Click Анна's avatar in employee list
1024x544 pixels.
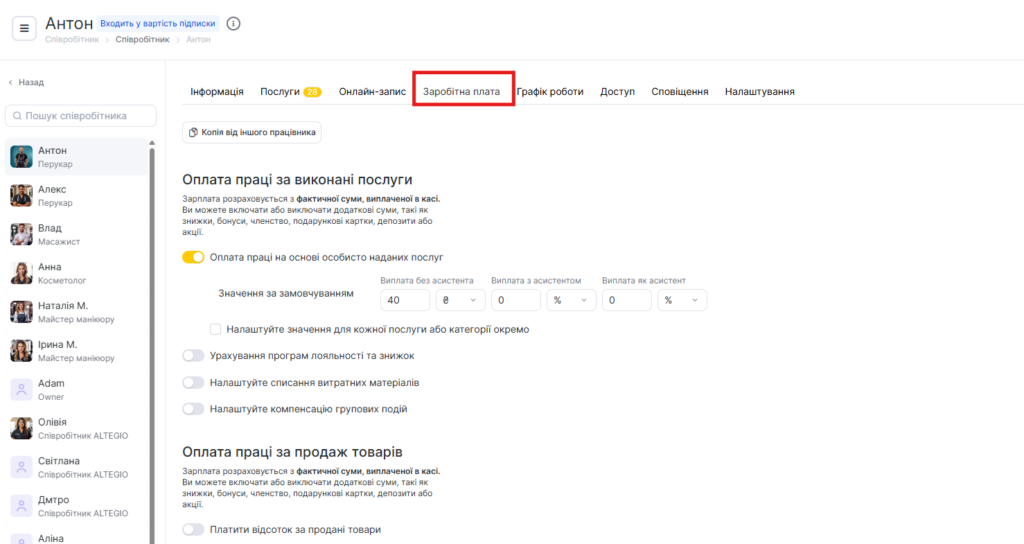(x=22, y=273)
